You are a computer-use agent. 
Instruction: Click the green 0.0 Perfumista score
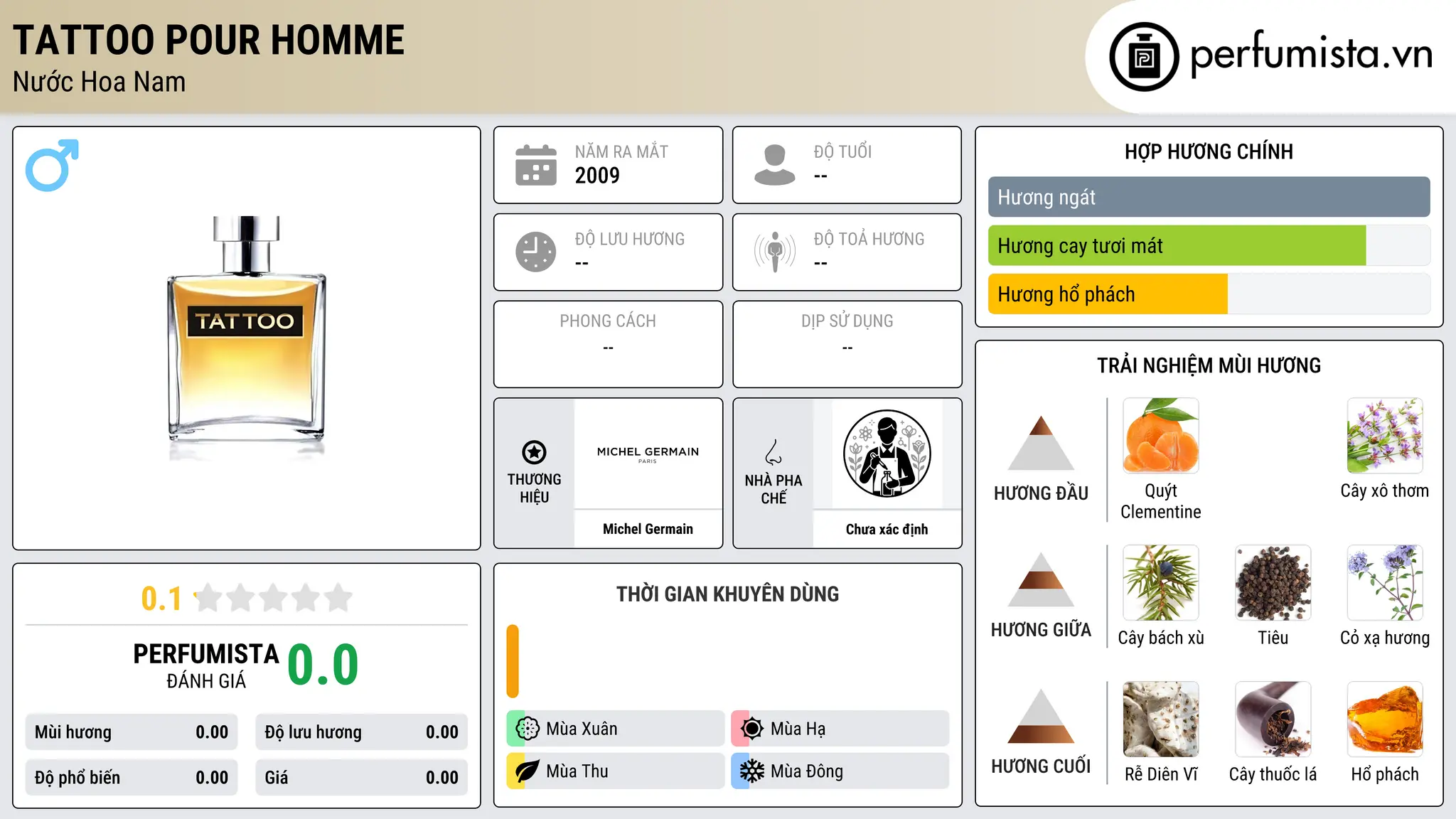pyautogui.click(x=323, y=665)
